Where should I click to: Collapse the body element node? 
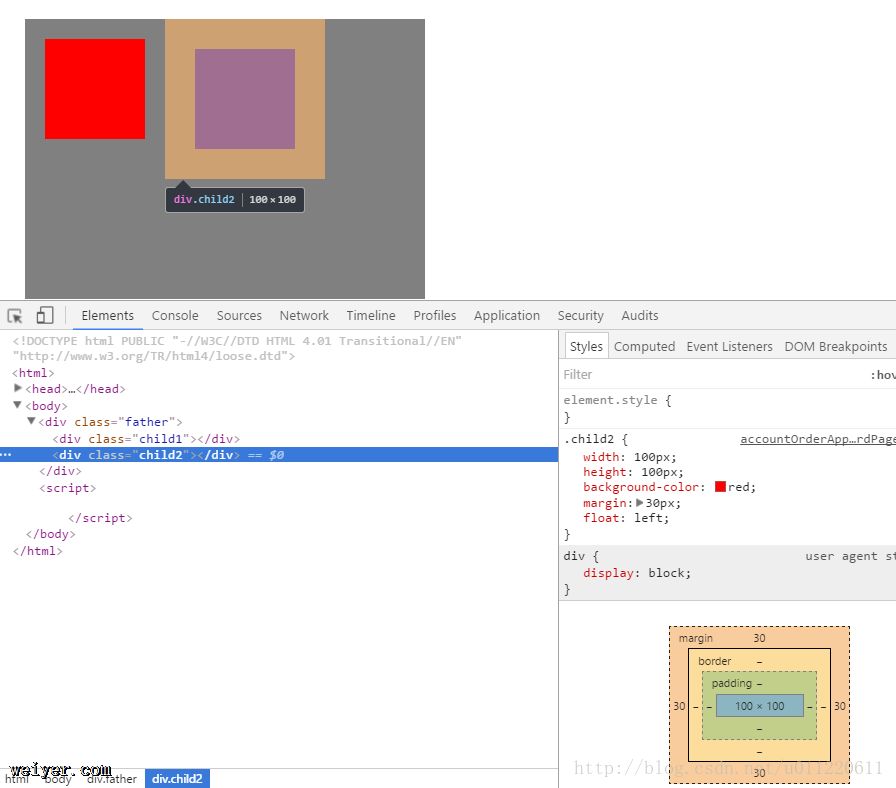click(18, 405)
